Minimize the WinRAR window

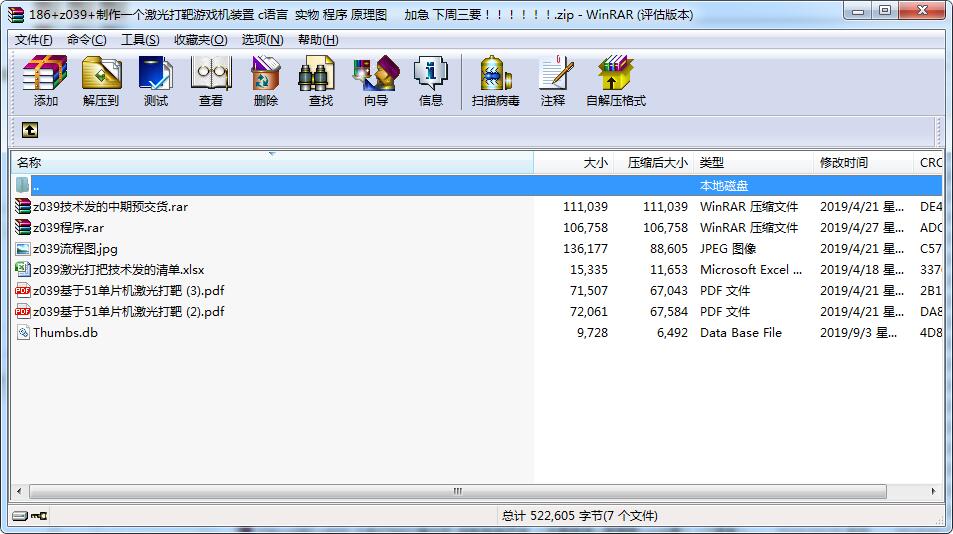point(858,11)
